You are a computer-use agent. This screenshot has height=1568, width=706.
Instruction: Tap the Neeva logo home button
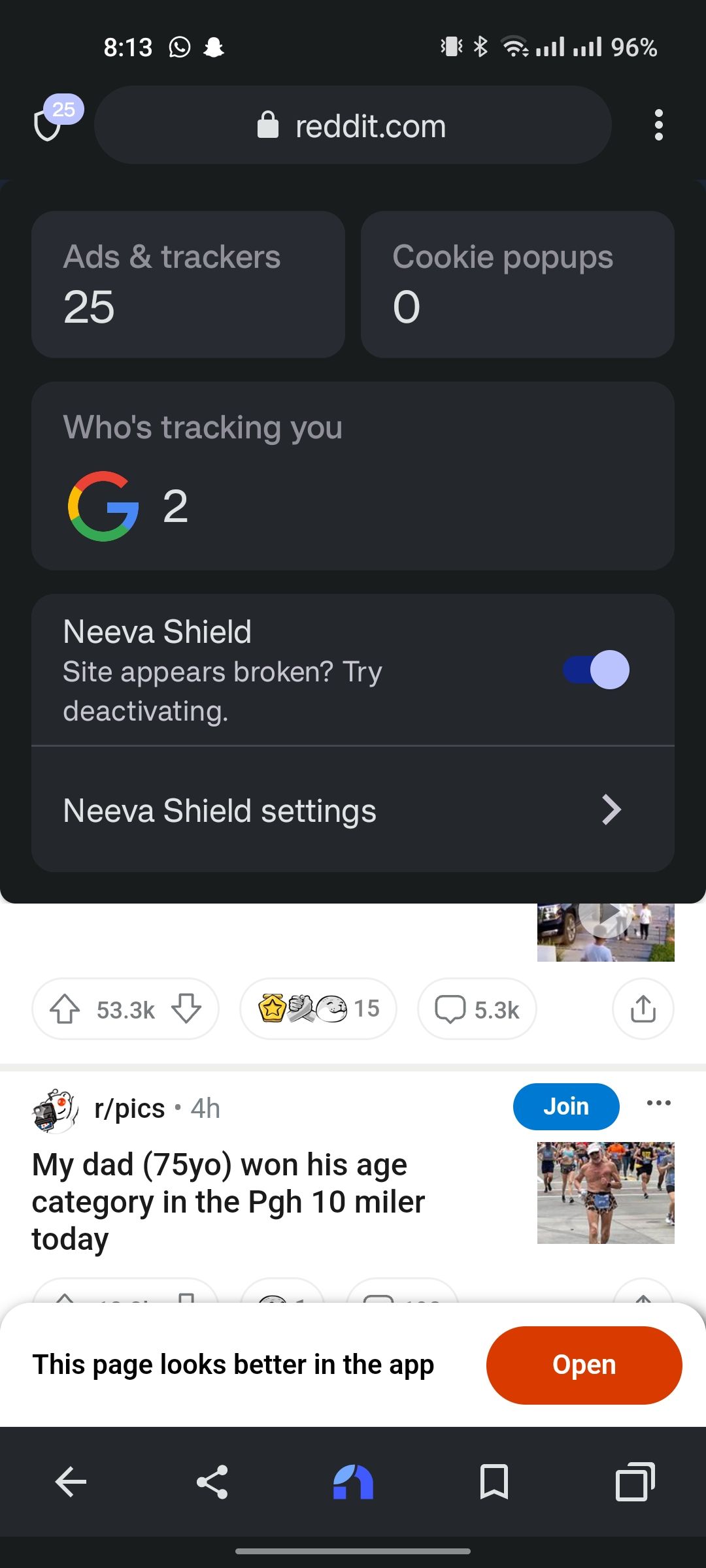pyautogui.click(x=353, y=1481)
